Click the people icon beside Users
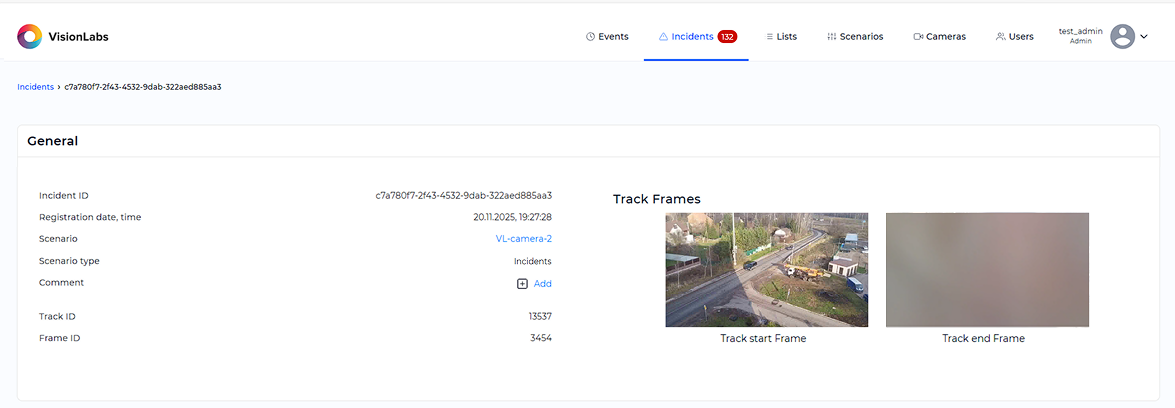 [1000, 37]
